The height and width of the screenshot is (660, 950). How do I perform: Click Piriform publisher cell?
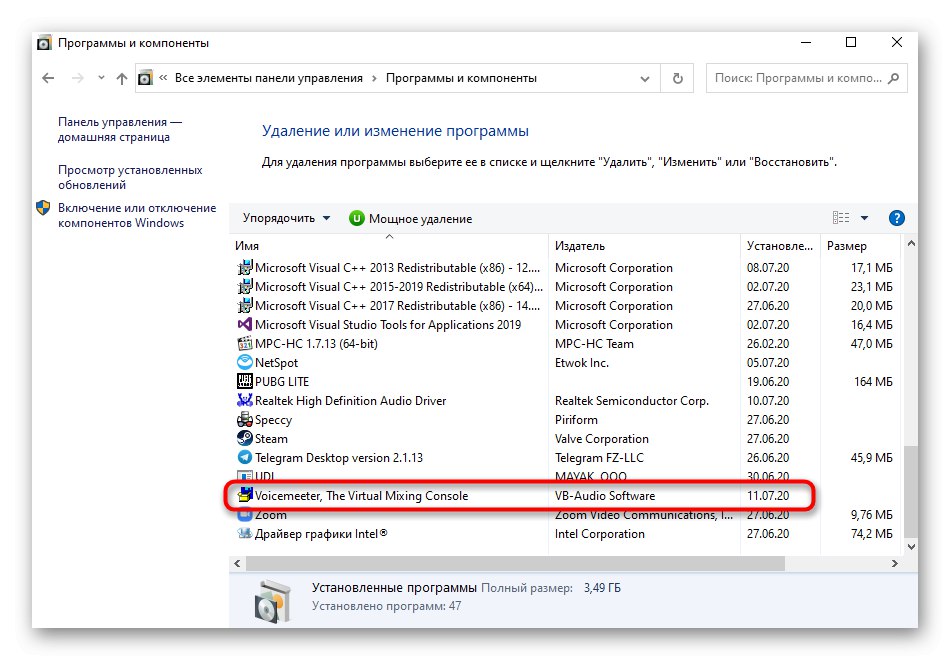click(576, 419)
